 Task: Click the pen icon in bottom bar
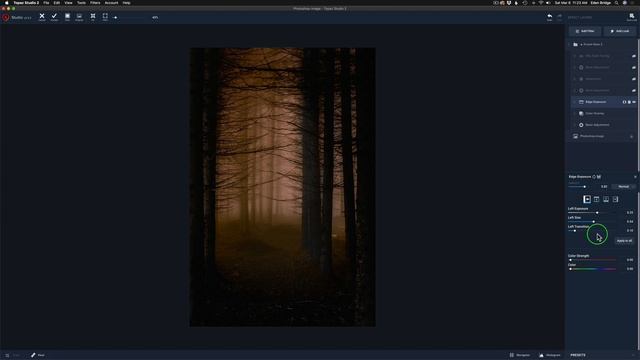point(33,355)
